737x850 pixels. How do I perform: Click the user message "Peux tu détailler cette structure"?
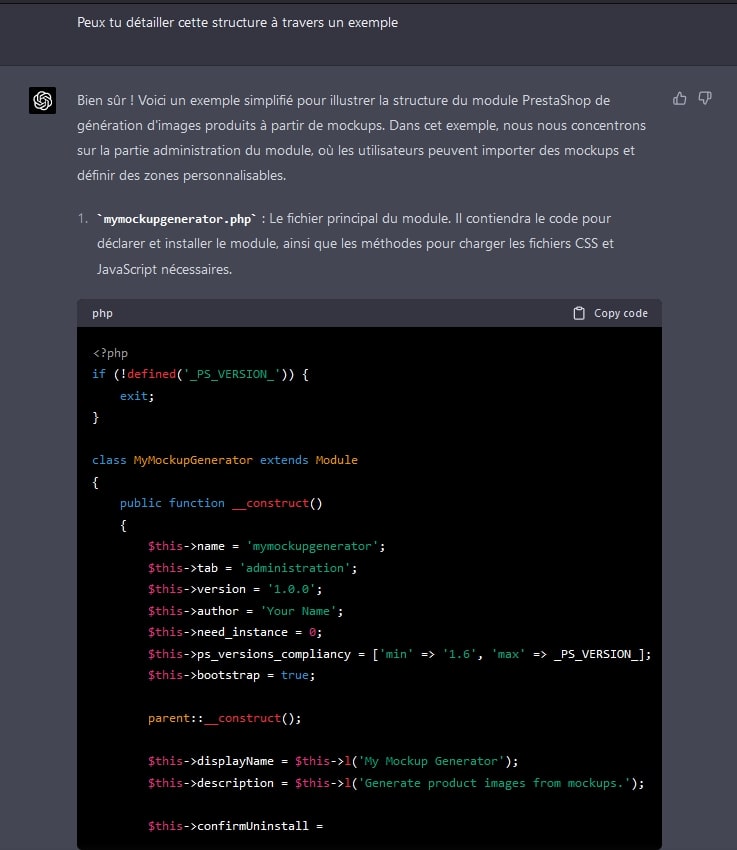pyautogui.click(x=237, y=22)
